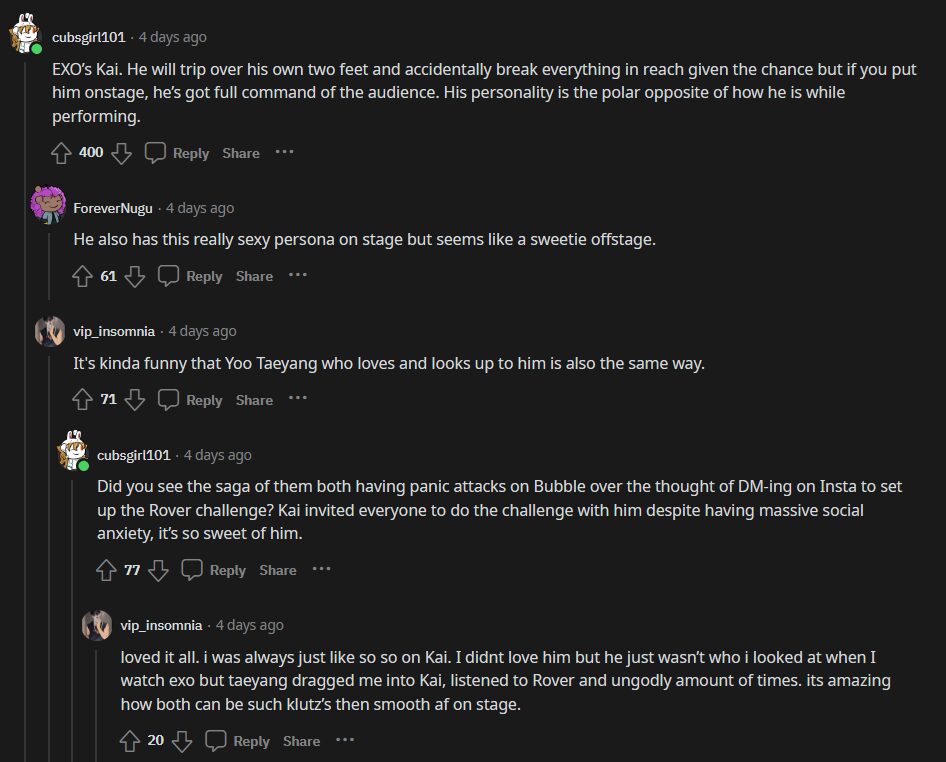Open ForeverNugu's user profile
Screen dimensions: 946x762
pos(113,208)
